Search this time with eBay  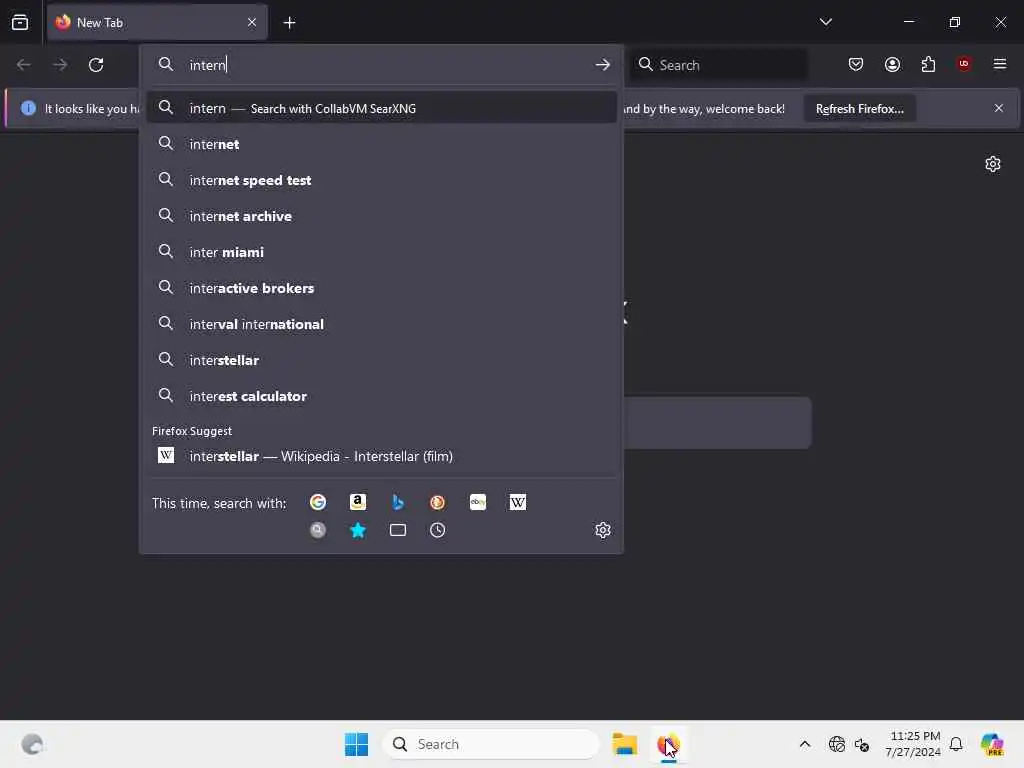477,502
